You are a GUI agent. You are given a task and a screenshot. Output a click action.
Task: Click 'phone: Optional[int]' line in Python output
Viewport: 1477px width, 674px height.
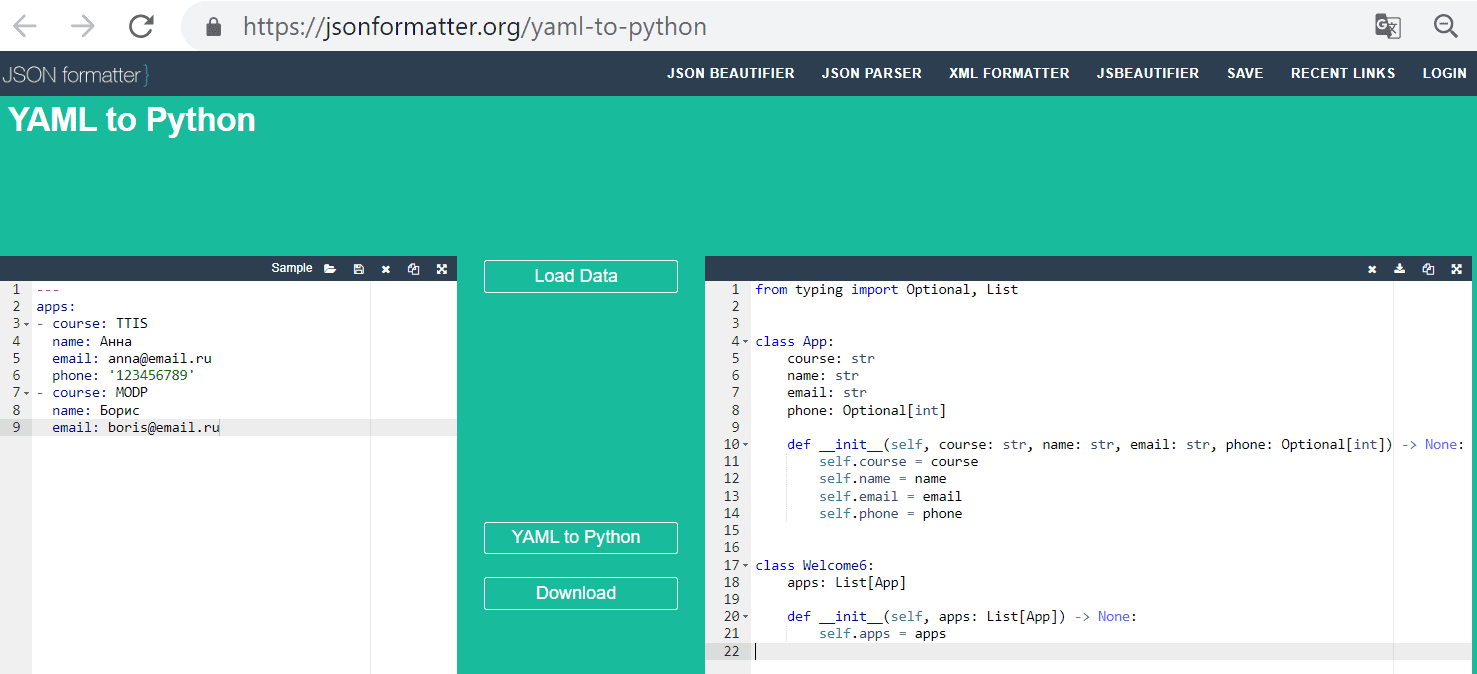point(867,410)
